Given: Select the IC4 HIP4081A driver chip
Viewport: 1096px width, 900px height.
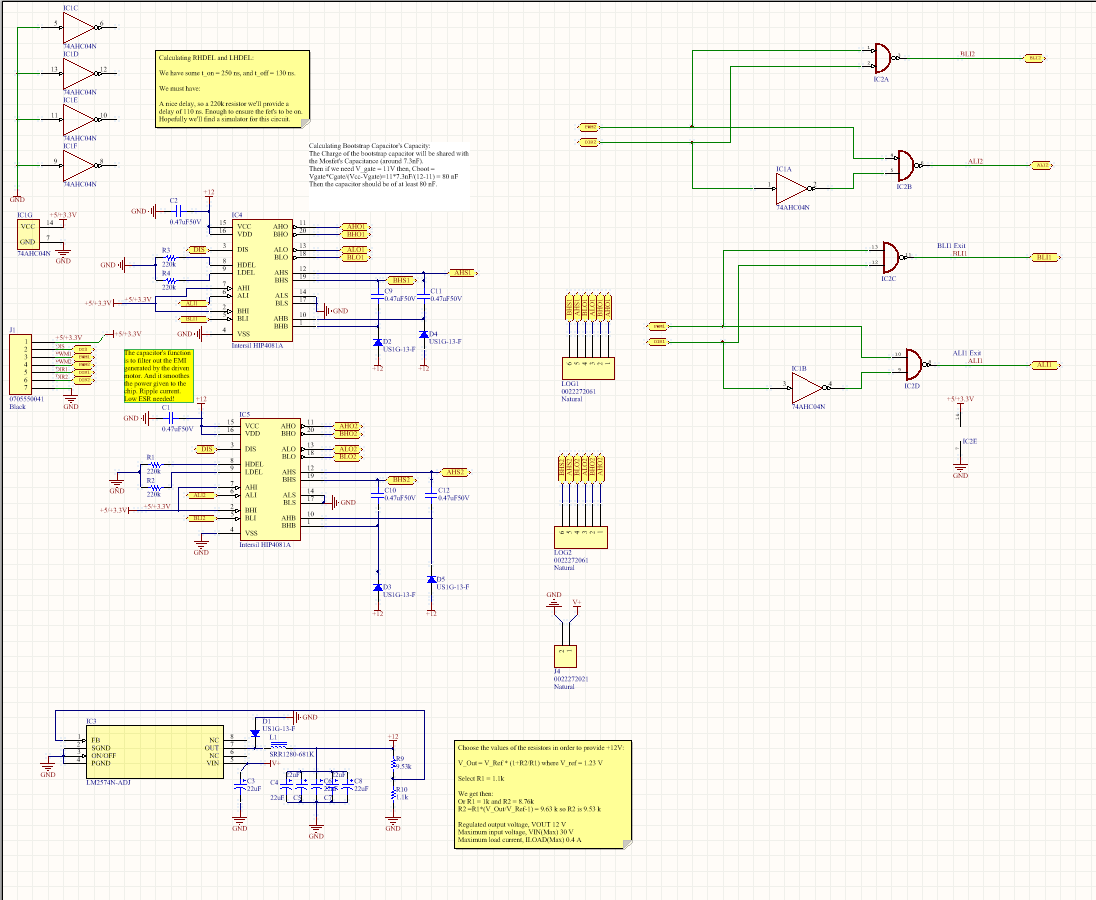Looking at the screenshot, I should (x=264, y=281).
